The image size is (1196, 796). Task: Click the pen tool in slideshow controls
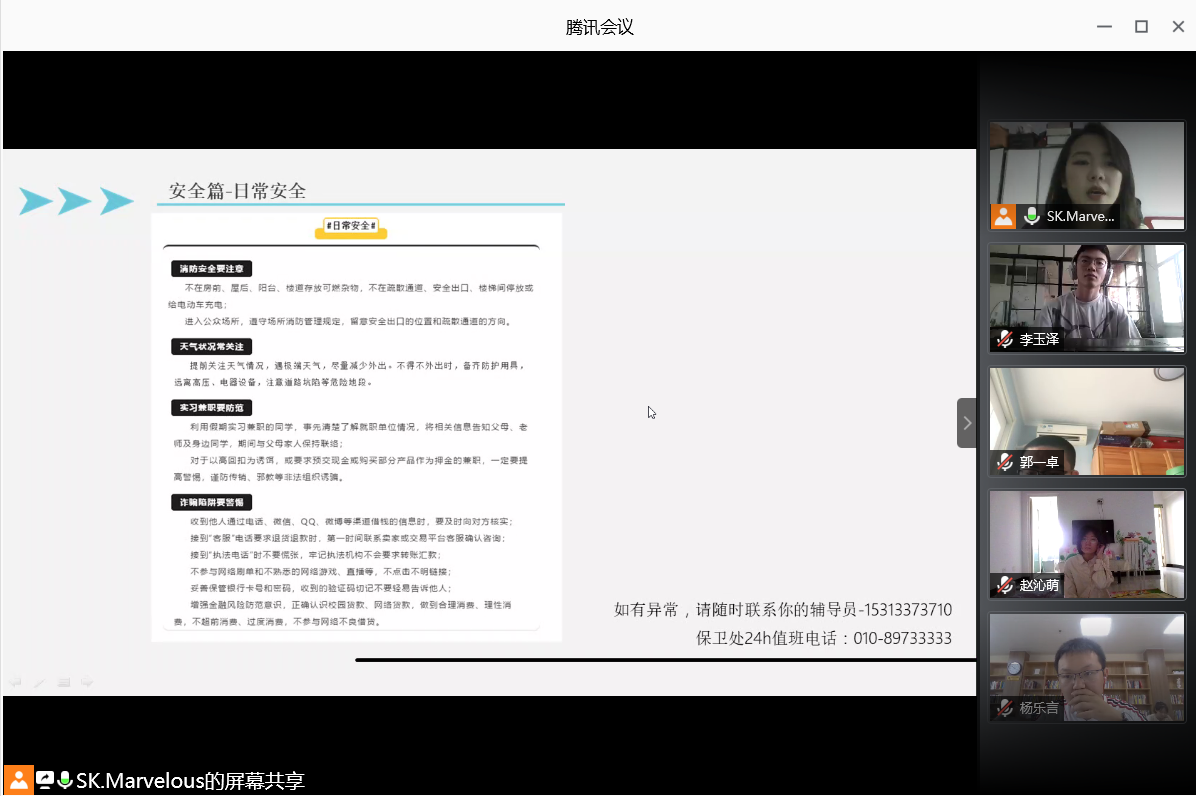(40, 683)
